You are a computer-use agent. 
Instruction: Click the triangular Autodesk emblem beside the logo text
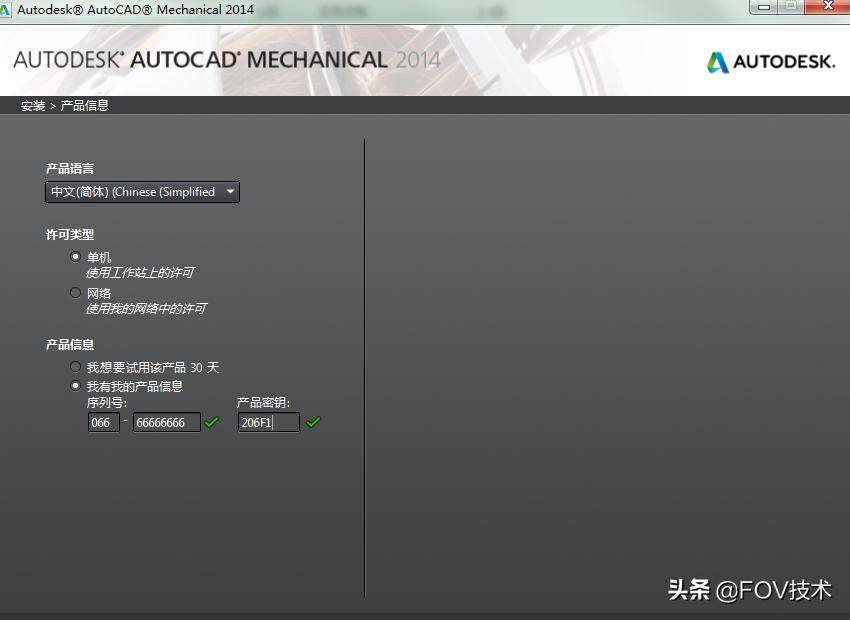point(717,62)
